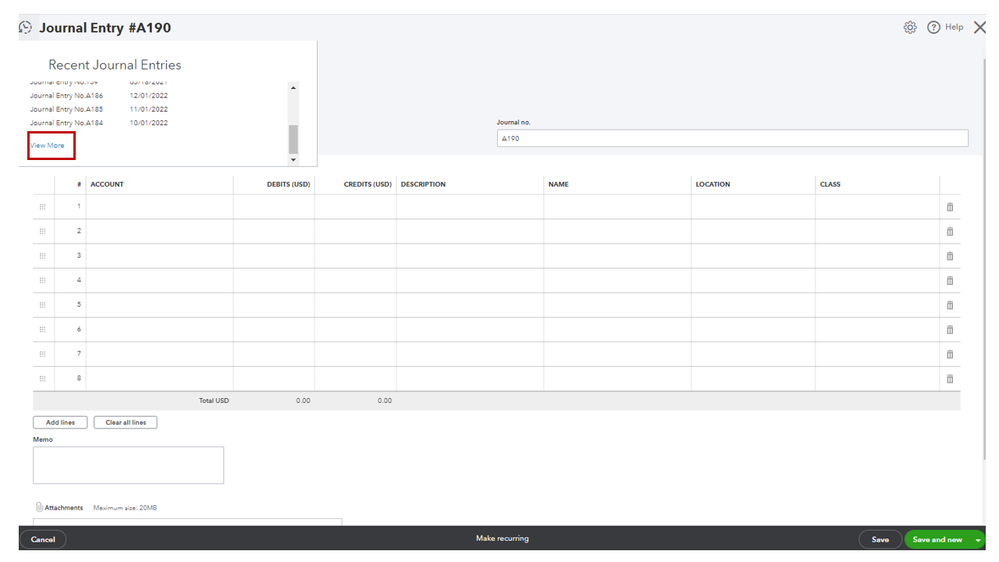
Task: Select the Credits cell of line 2
Action: [355, 231]
